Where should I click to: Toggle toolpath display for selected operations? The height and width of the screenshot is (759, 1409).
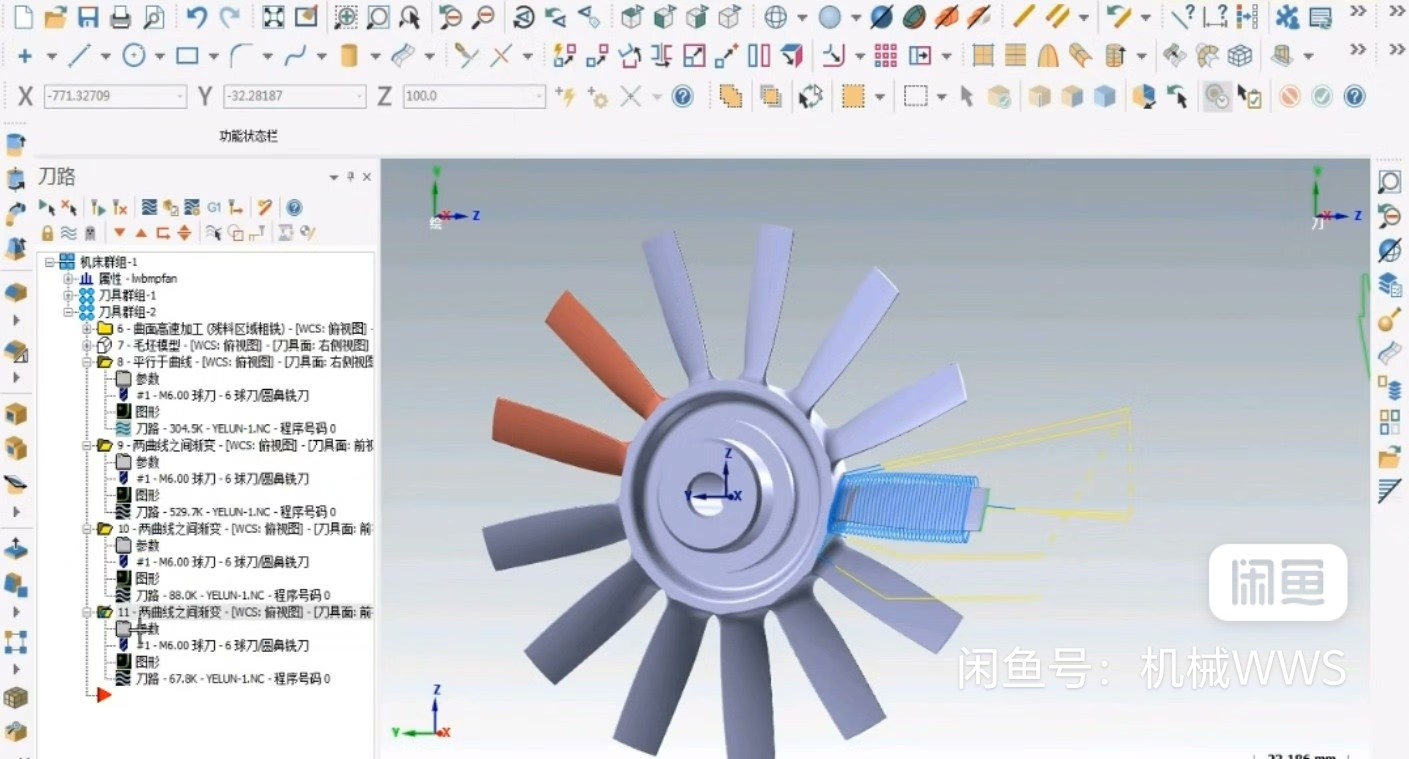pyautogui.click(x=68, y=233)
